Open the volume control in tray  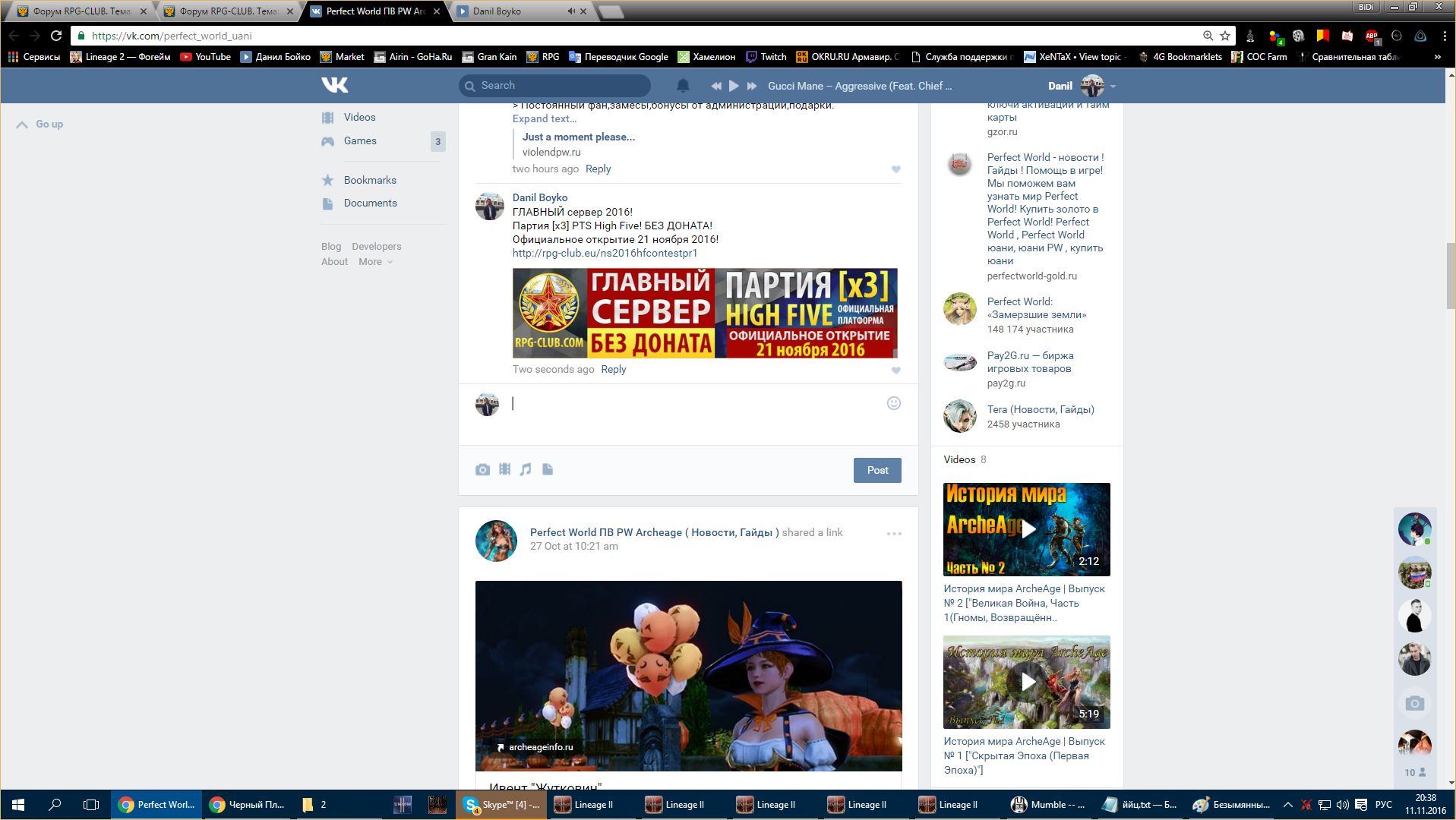(x=1342, y=805)
